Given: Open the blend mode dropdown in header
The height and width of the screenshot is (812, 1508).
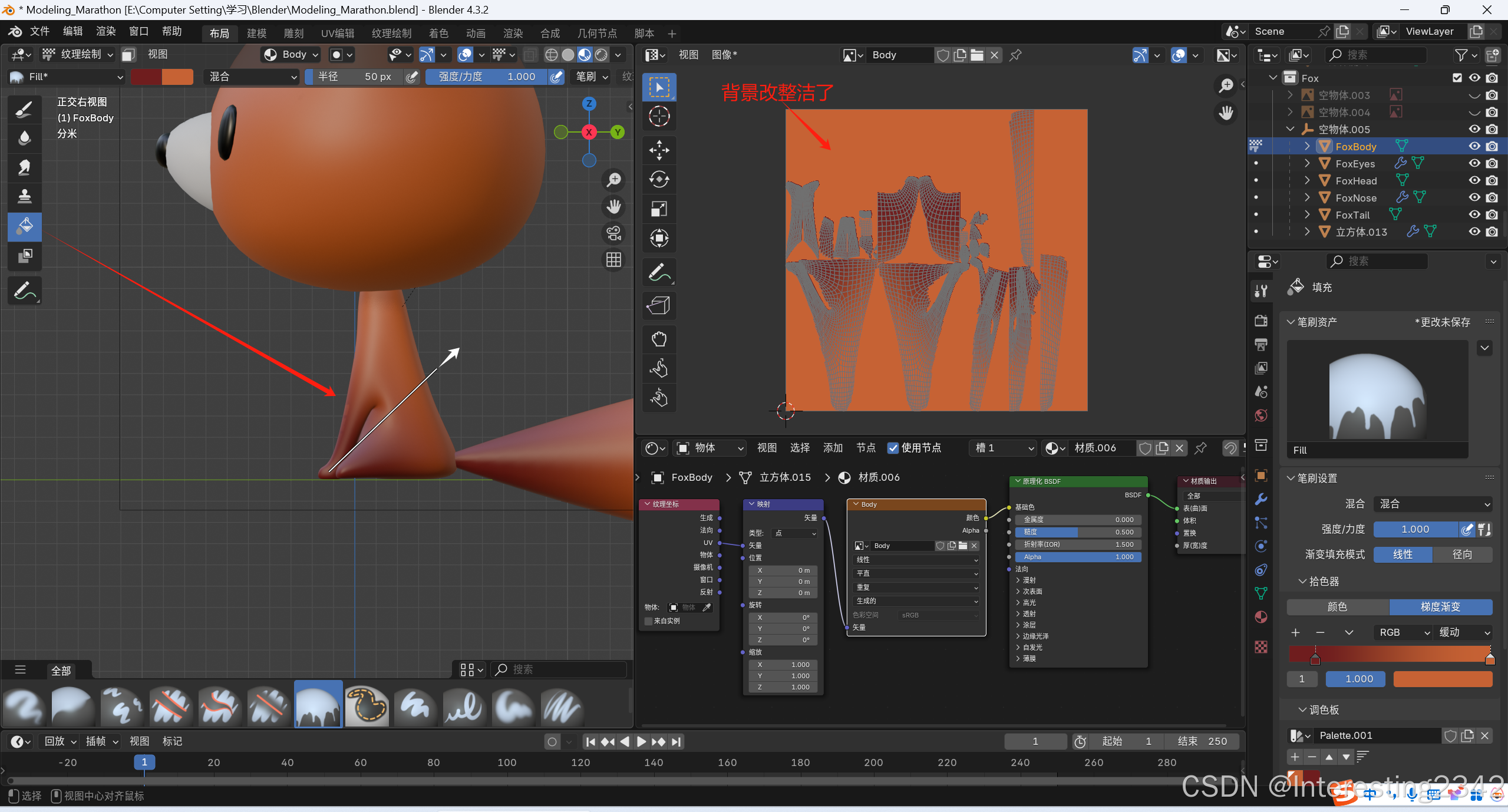Looking at the screenshot, I should 252,77.
